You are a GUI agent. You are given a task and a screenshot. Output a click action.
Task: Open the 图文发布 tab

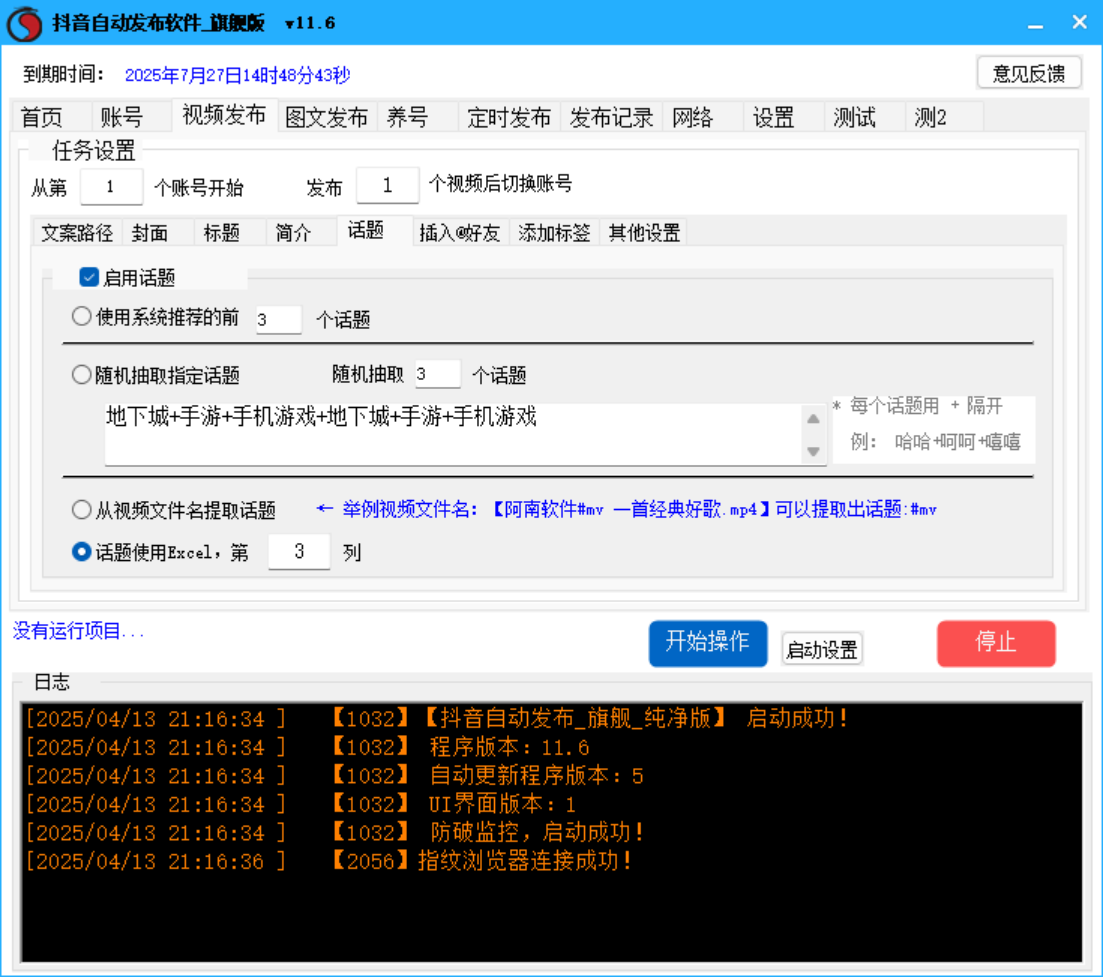[327, 117]
